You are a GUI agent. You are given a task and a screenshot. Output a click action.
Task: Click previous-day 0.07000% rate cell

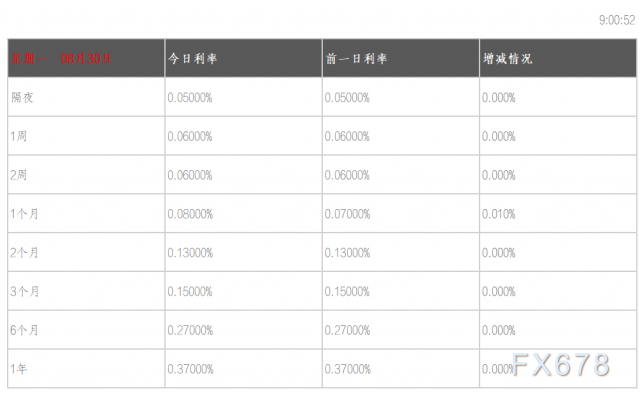[x=347, y=214]
